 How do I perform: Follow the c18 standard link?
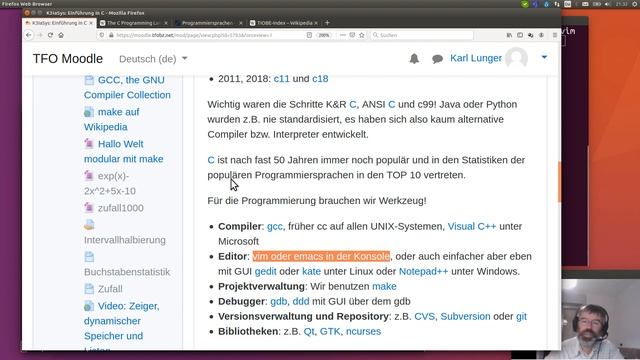[320, 79]
